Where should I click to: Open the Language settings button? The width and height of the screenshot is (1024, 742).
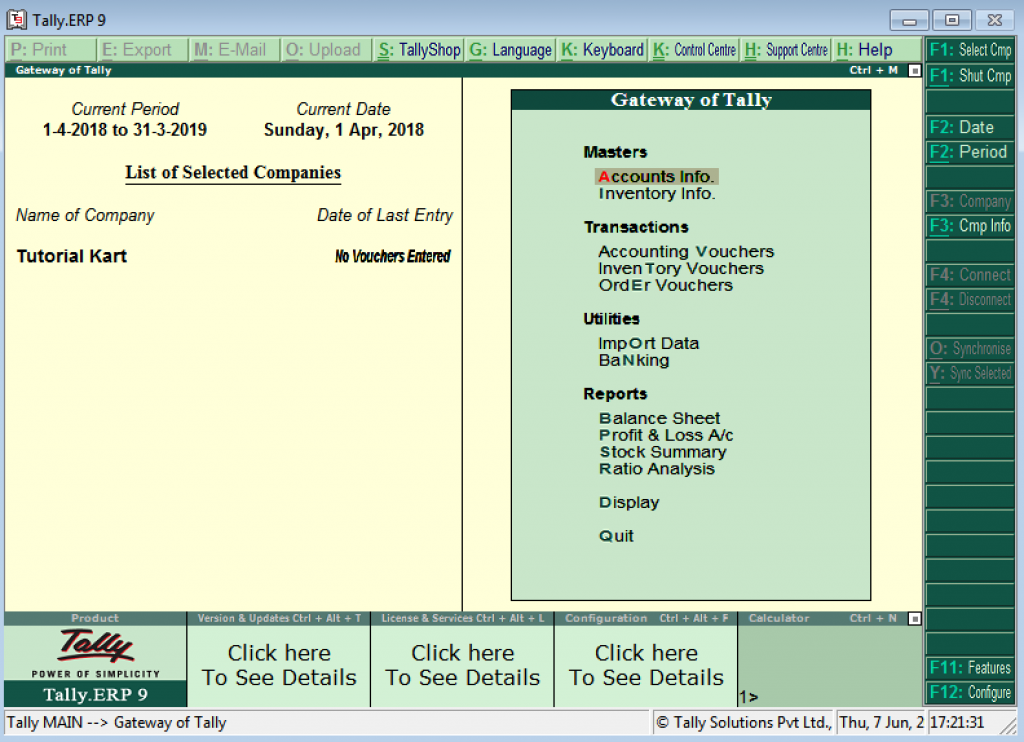(510, 50)
